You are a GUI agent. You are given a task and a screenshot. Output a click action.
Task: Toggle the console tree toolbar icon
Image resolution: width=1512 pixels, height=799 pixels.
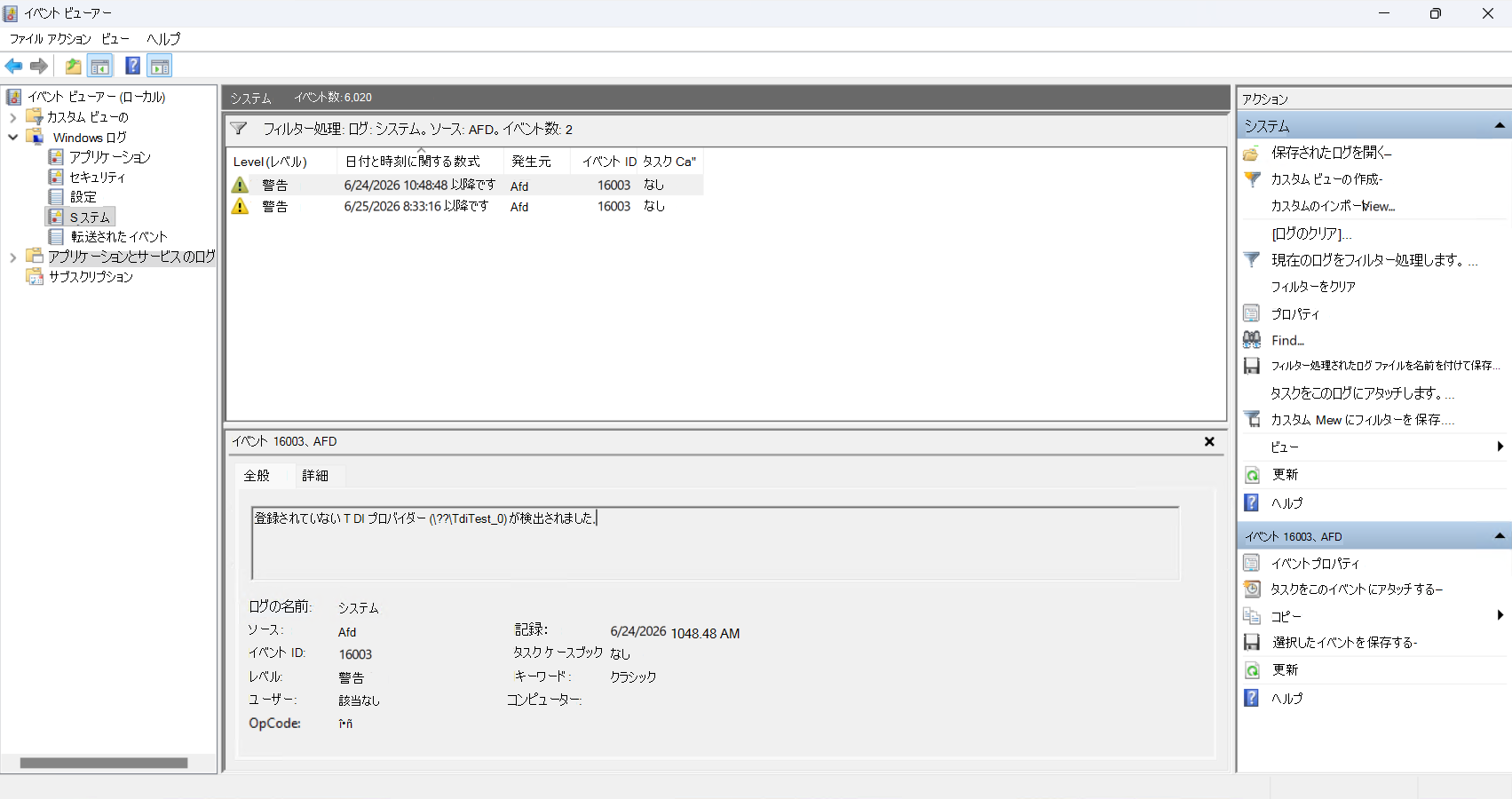point(100,66)
